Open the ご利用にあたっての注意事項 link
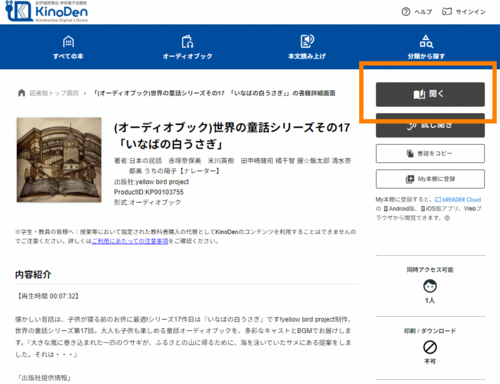Image resolution: width=500 pixels, height=384 pixels. [x=130, y=241]
